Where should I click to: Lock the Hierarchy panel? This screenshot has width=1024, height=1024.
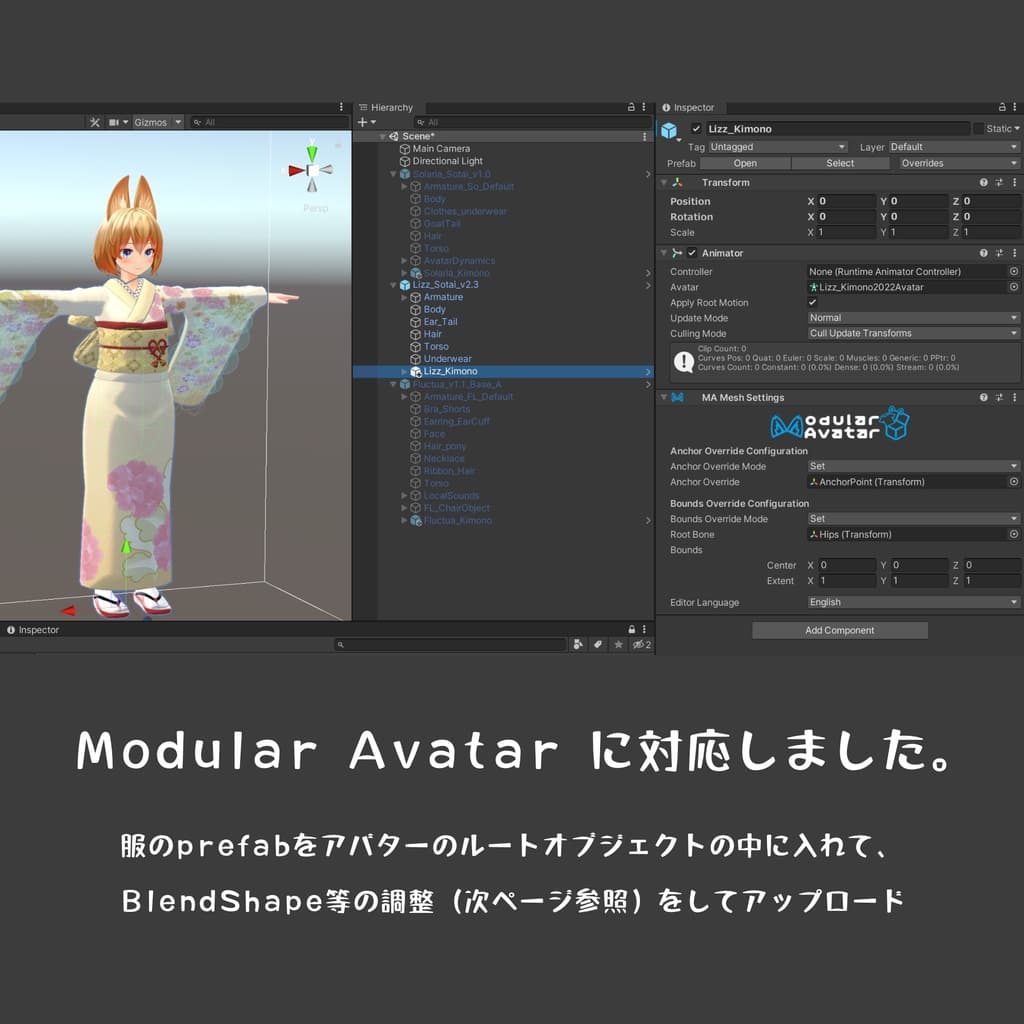[631, 106]
